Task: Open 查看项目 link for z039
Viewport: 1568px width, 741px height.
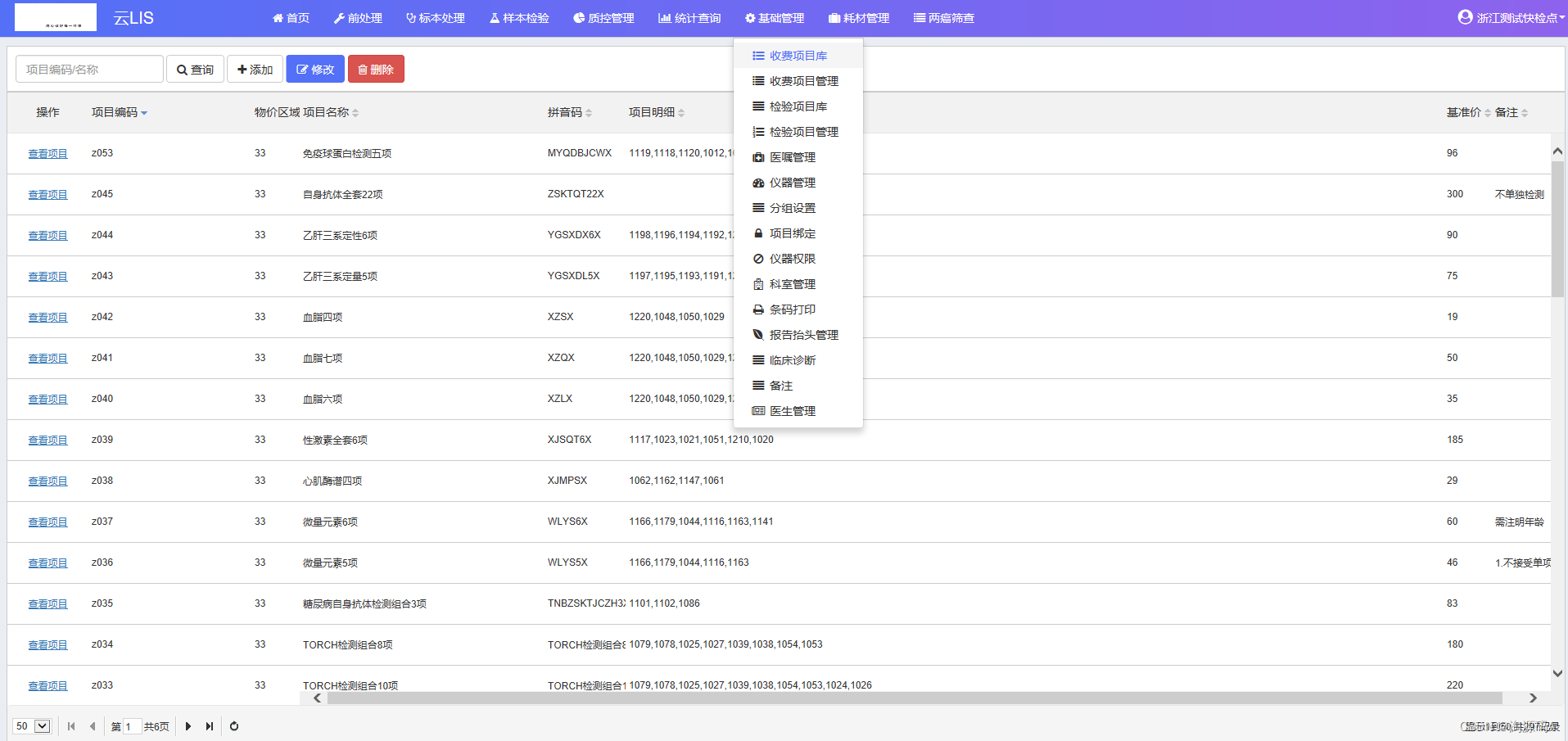Action: (47, 441)
